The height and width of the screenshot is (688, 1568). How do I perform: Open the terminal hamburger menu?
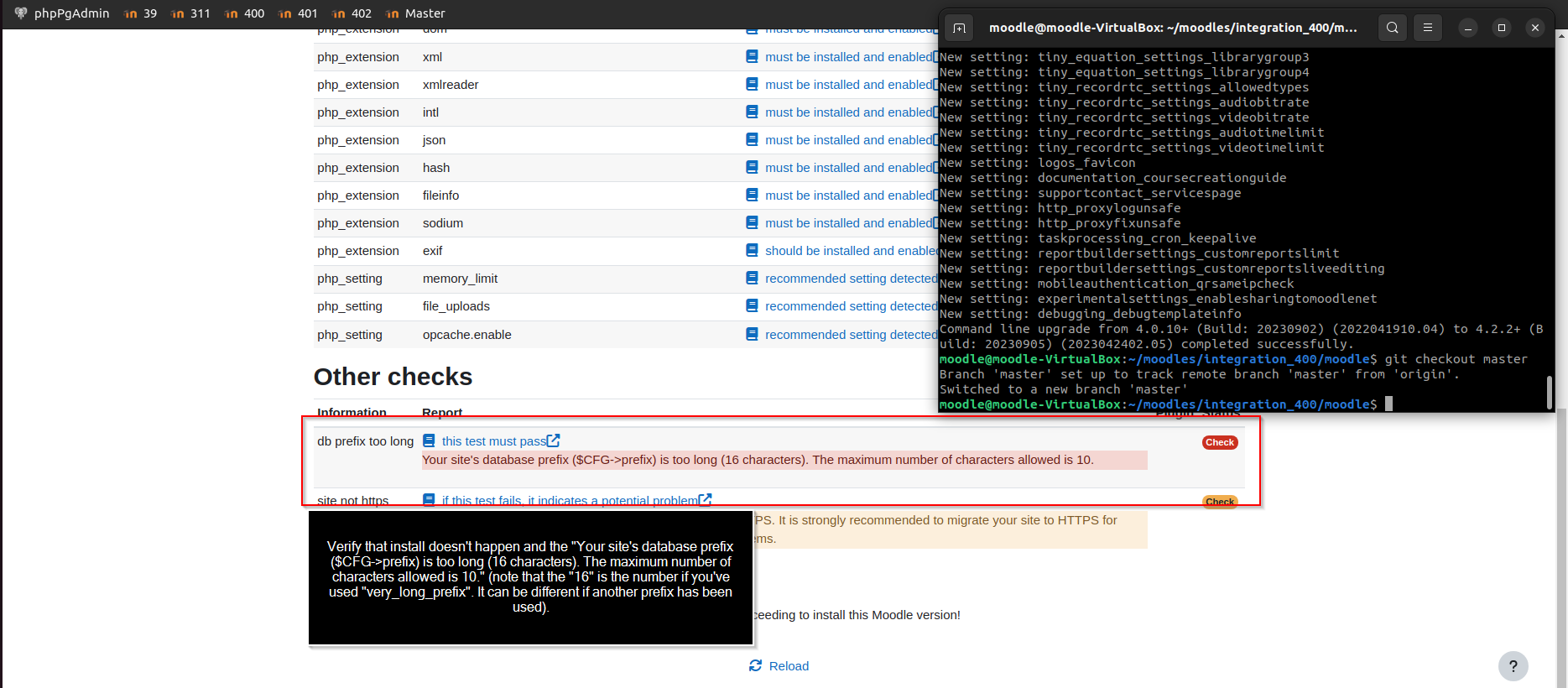pos(1428,28)
